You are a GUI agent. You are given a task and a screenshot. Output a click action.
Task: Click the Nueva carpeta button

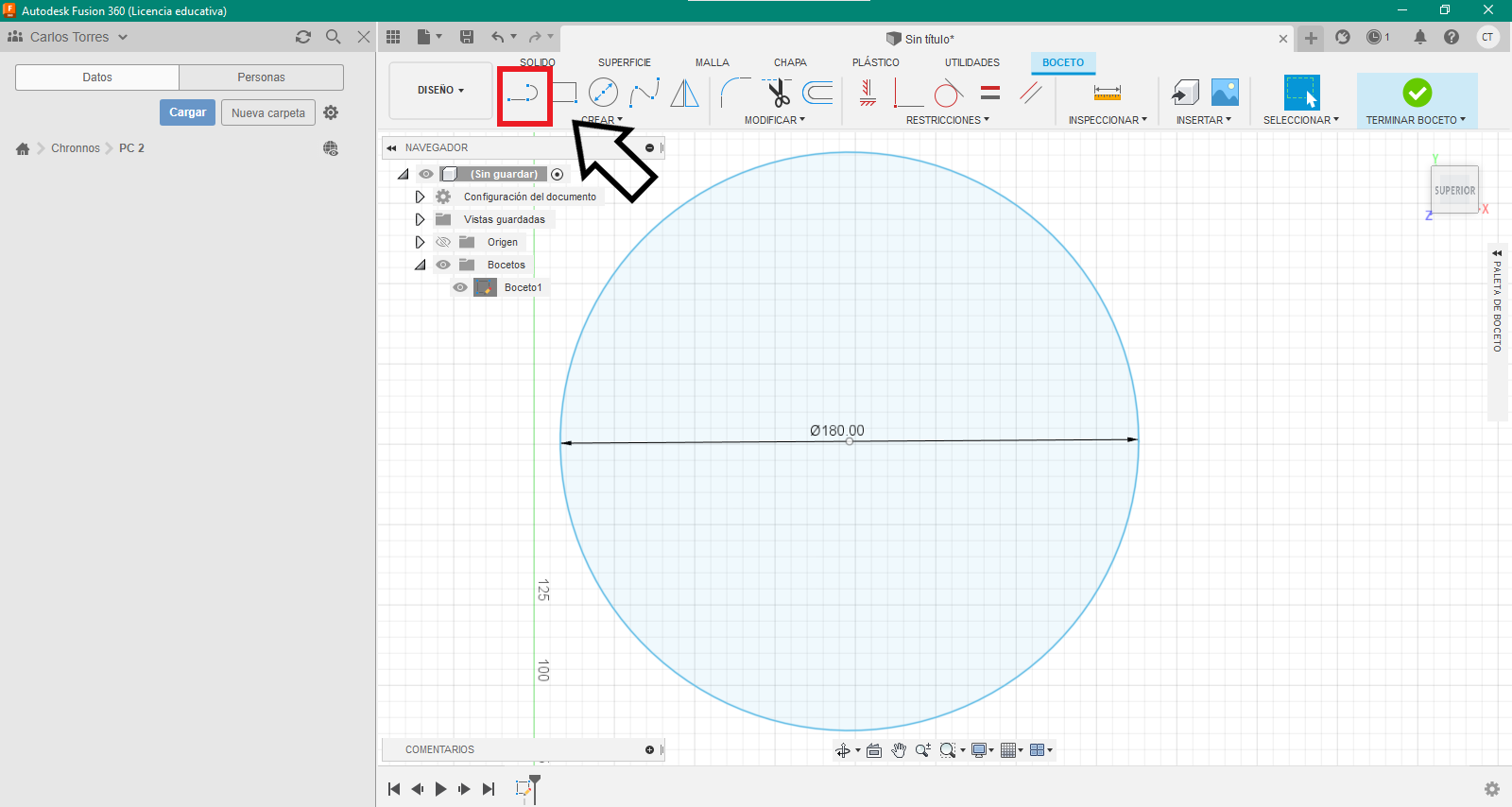coord(268,112)
